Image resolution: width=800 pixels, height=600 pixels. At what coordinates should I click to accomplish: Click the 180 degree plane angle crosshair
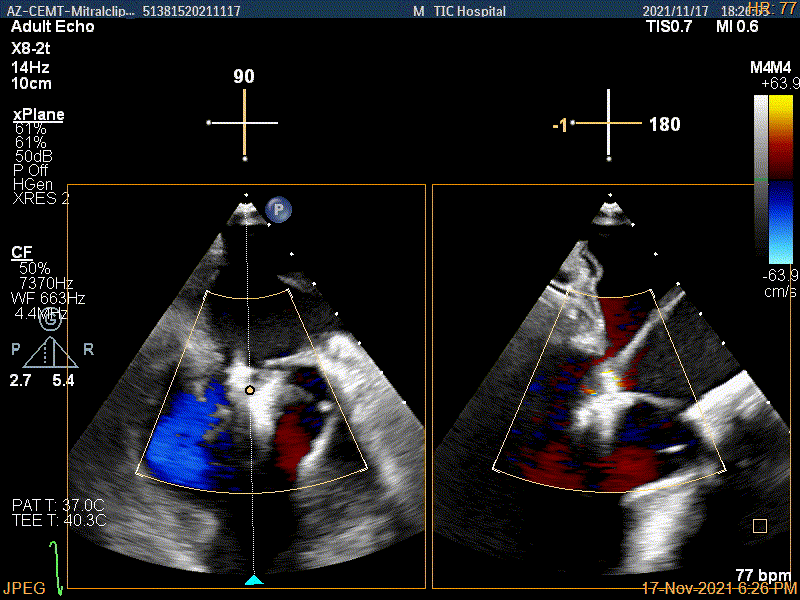pyautogui.click(x=608, y=123)
